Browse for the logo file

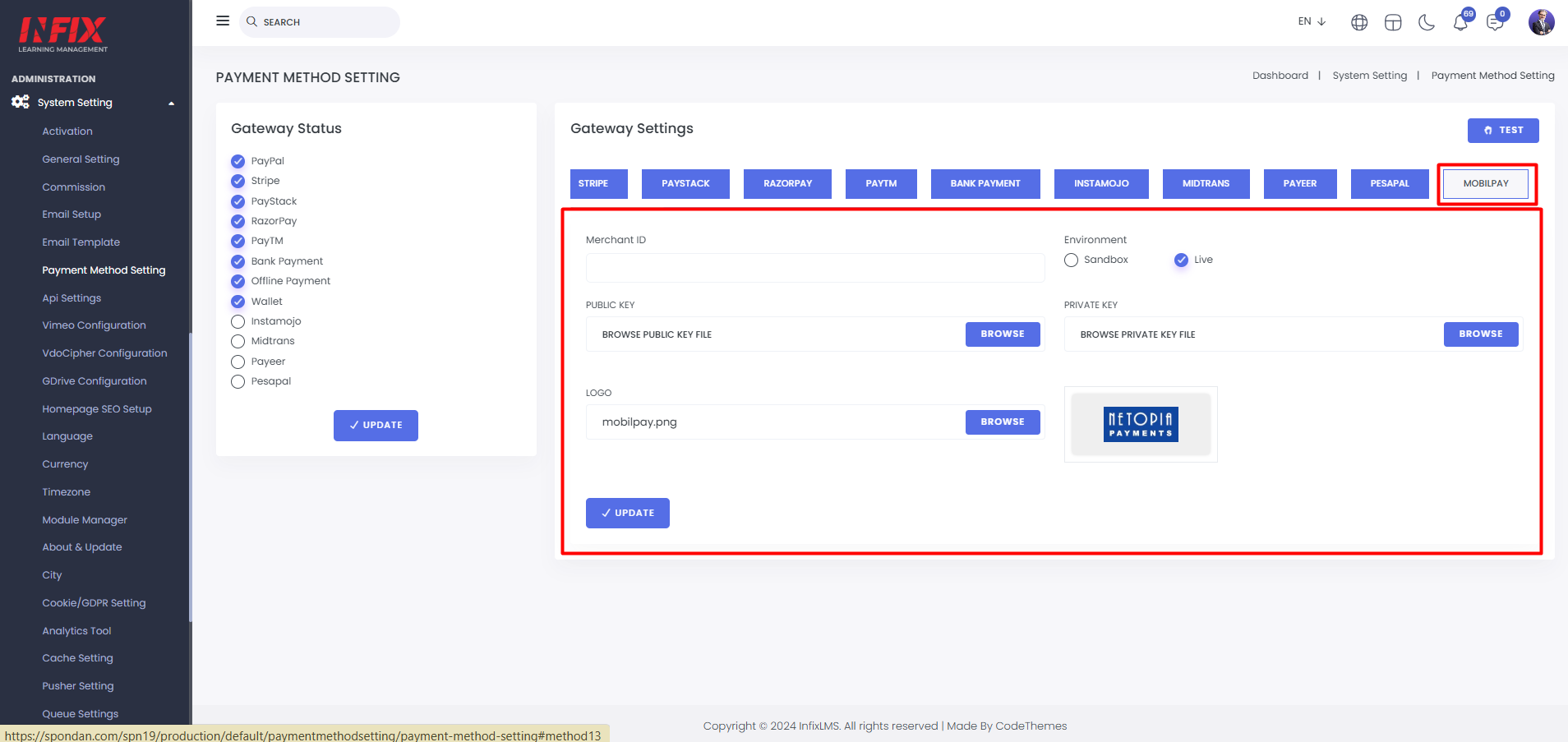click(x=1003, y=422)
